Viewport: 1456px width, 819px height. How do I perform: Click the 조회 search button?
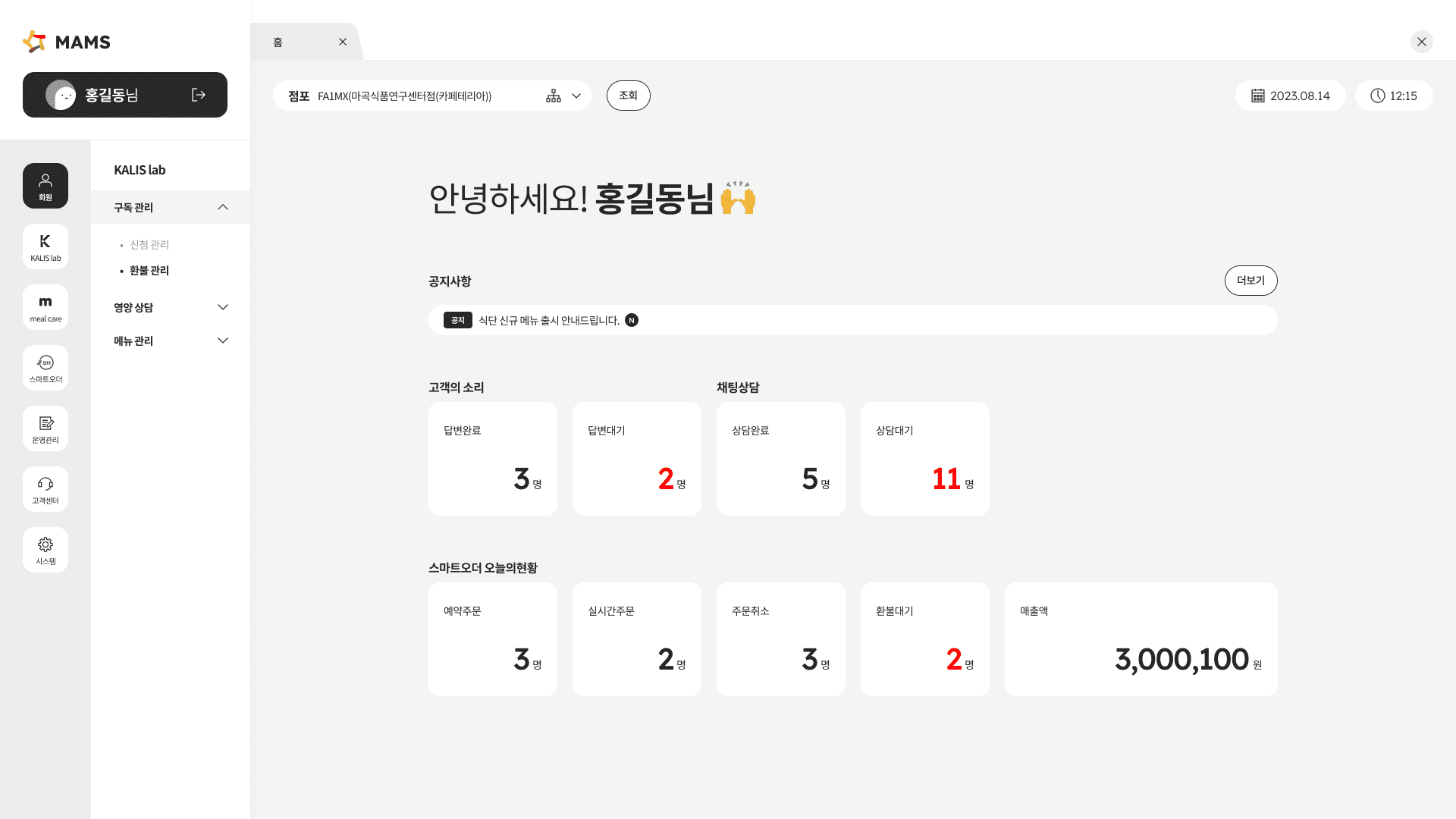coord(628,96)
